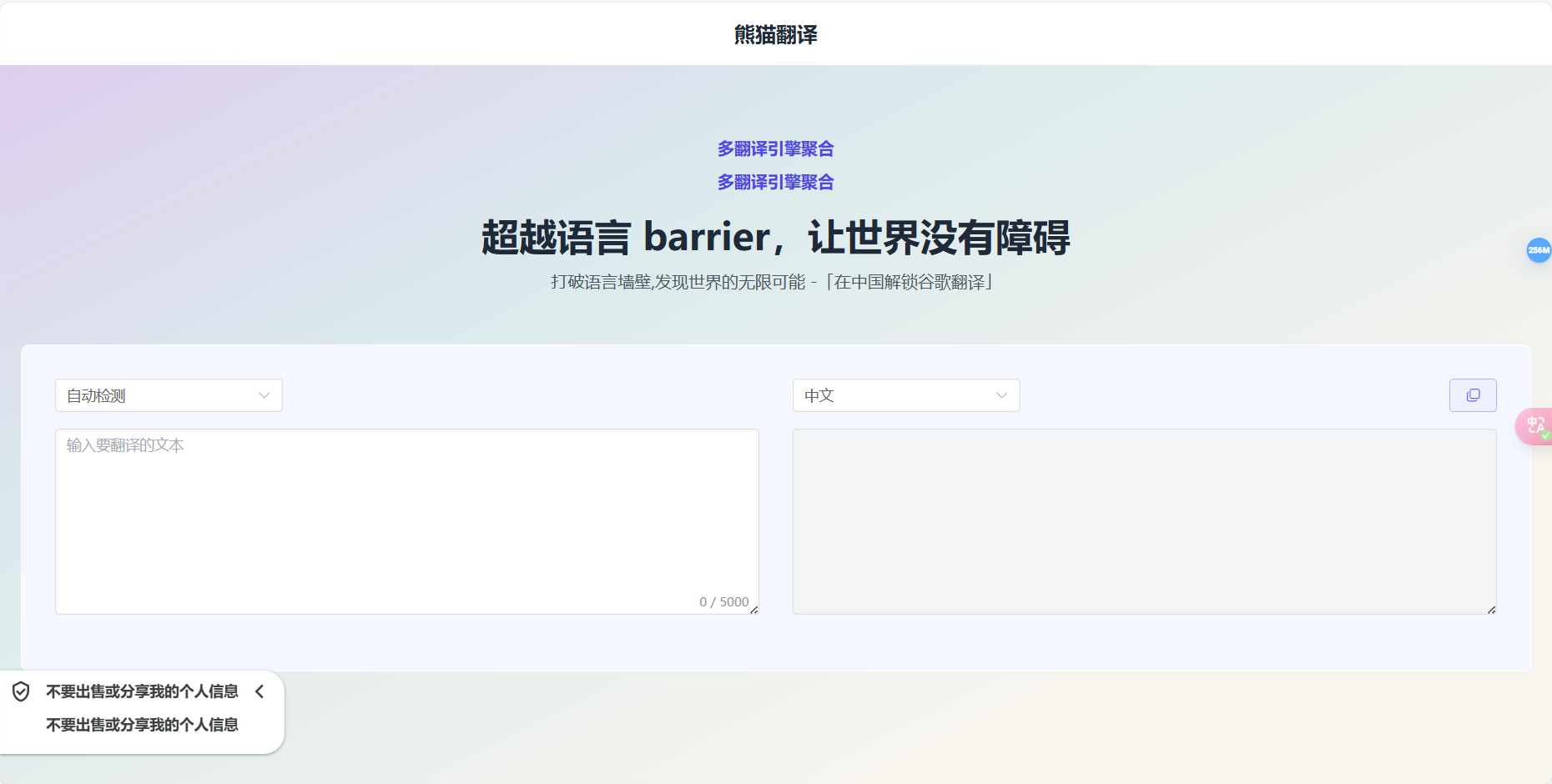Click the shield checkmark in privacy banner
The image size is (1552, 784).
pos(20,691)
